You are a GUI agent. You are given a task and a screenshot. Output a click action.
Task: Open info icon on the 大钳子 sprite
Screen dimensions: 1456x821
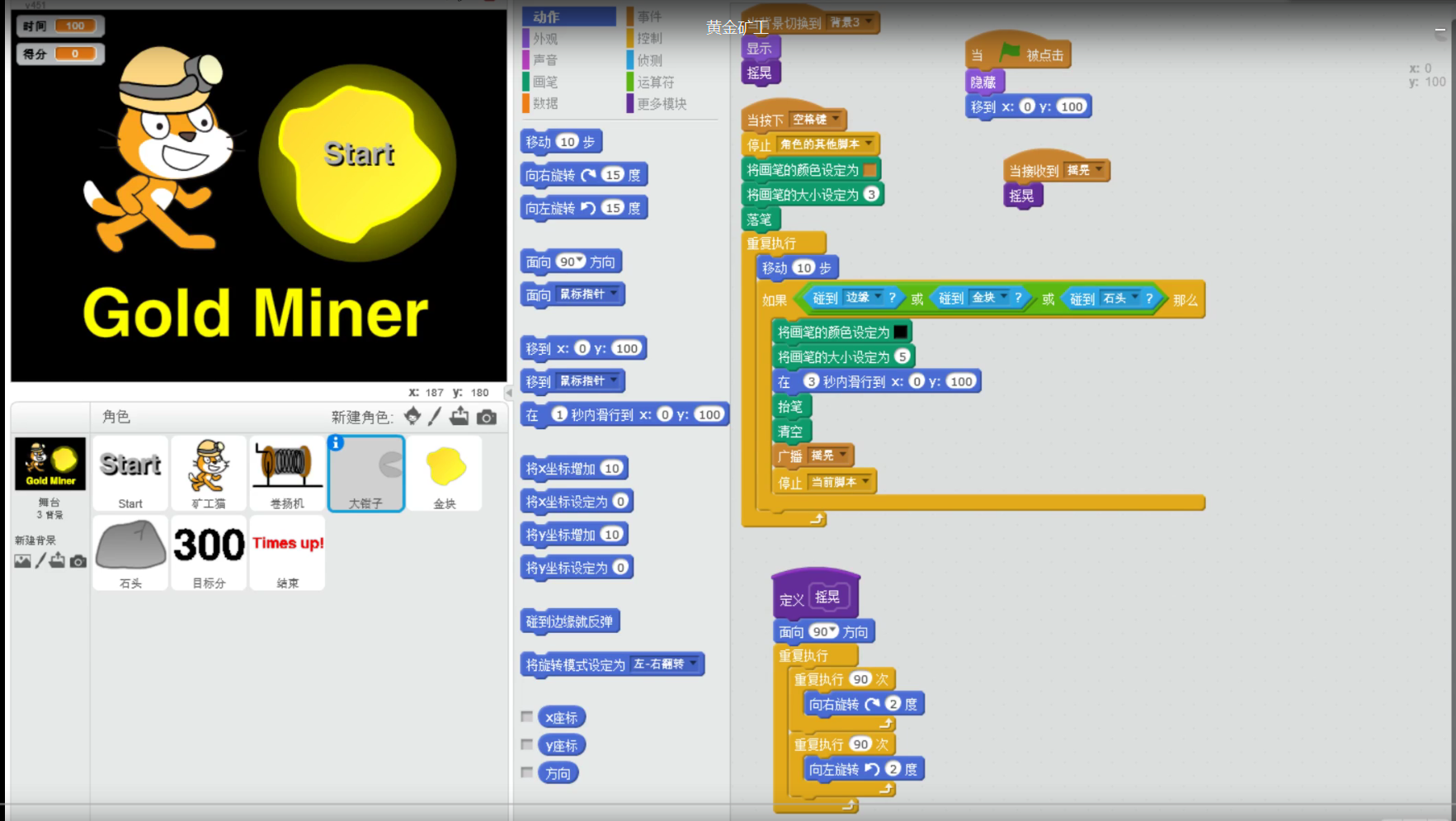coord(336,443)
